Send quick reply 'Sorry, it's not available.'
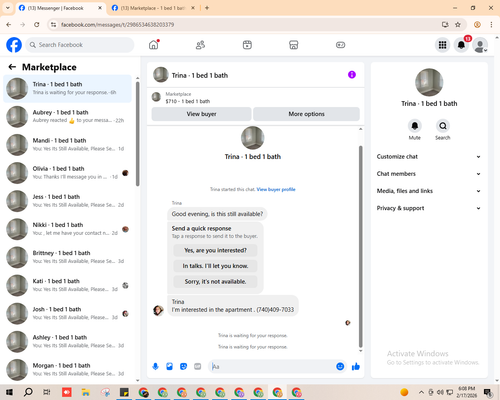 tap(215, 282)
